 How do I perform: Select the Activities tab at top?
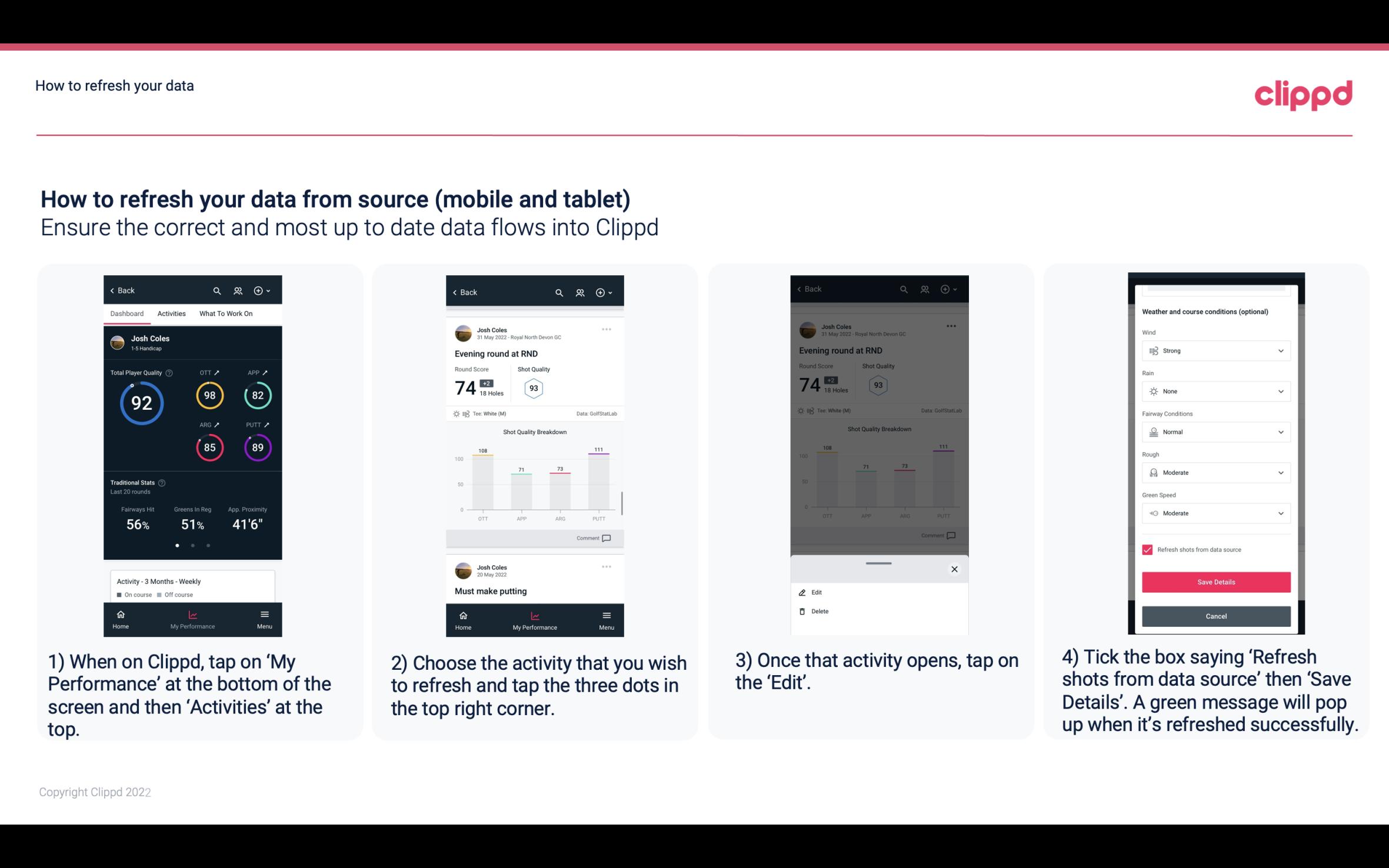170,313
